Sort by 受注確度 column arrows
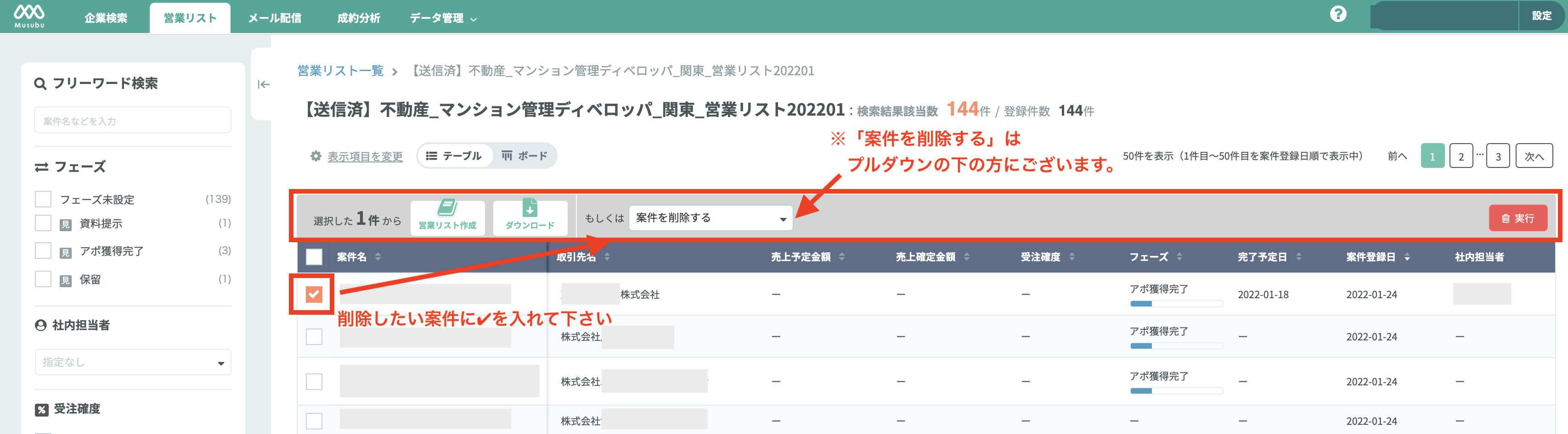The height and width of the screenshot is (434, 1568). pyautogui.click(x=1072, y=257)
